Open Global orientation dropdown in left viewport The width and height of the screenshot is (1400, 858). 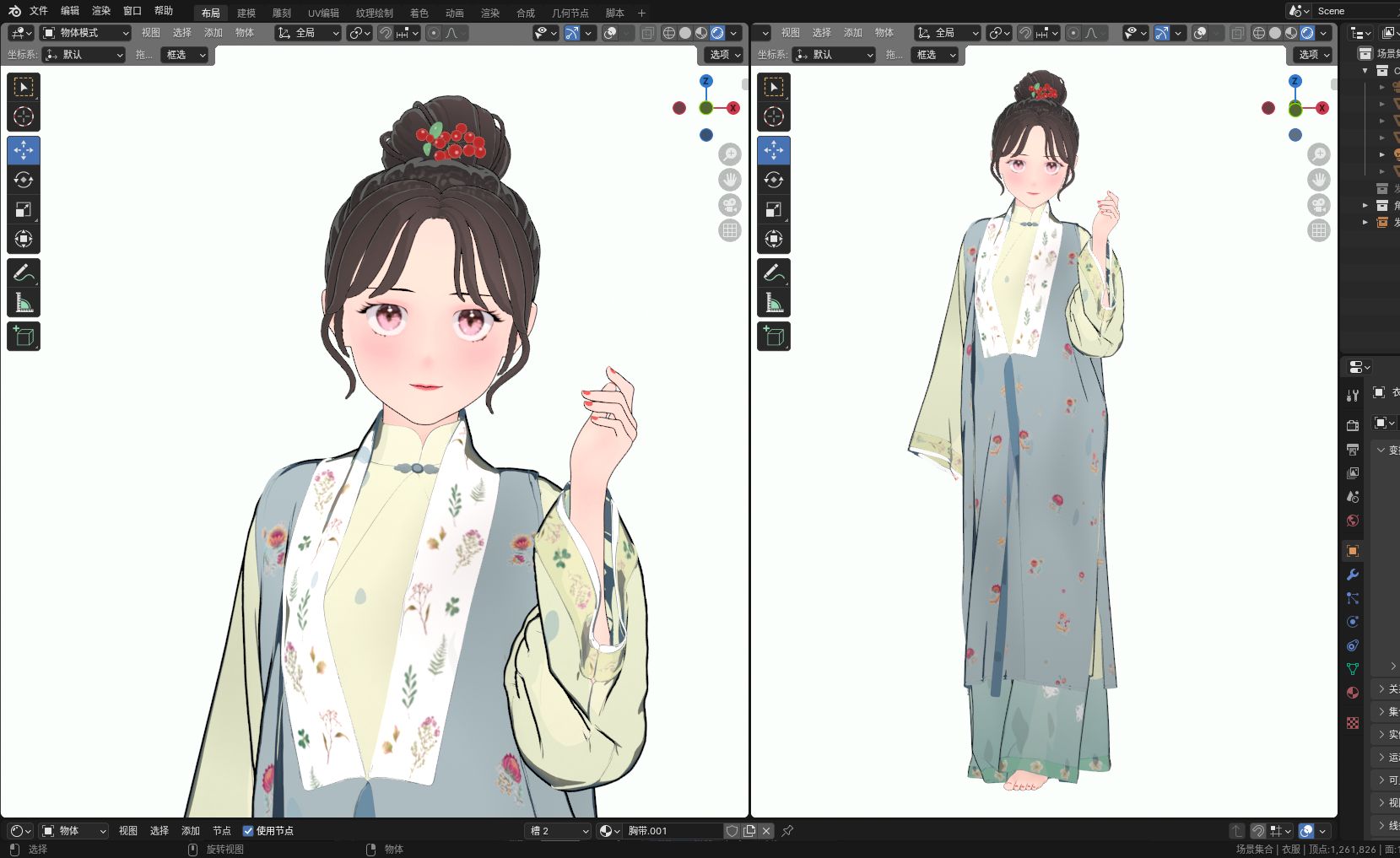(x=308, y=33)
